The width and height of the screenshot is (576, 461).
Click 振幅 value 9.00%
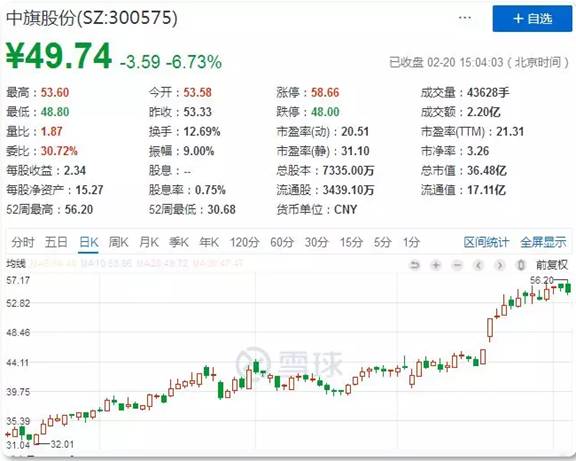point(198,151)
